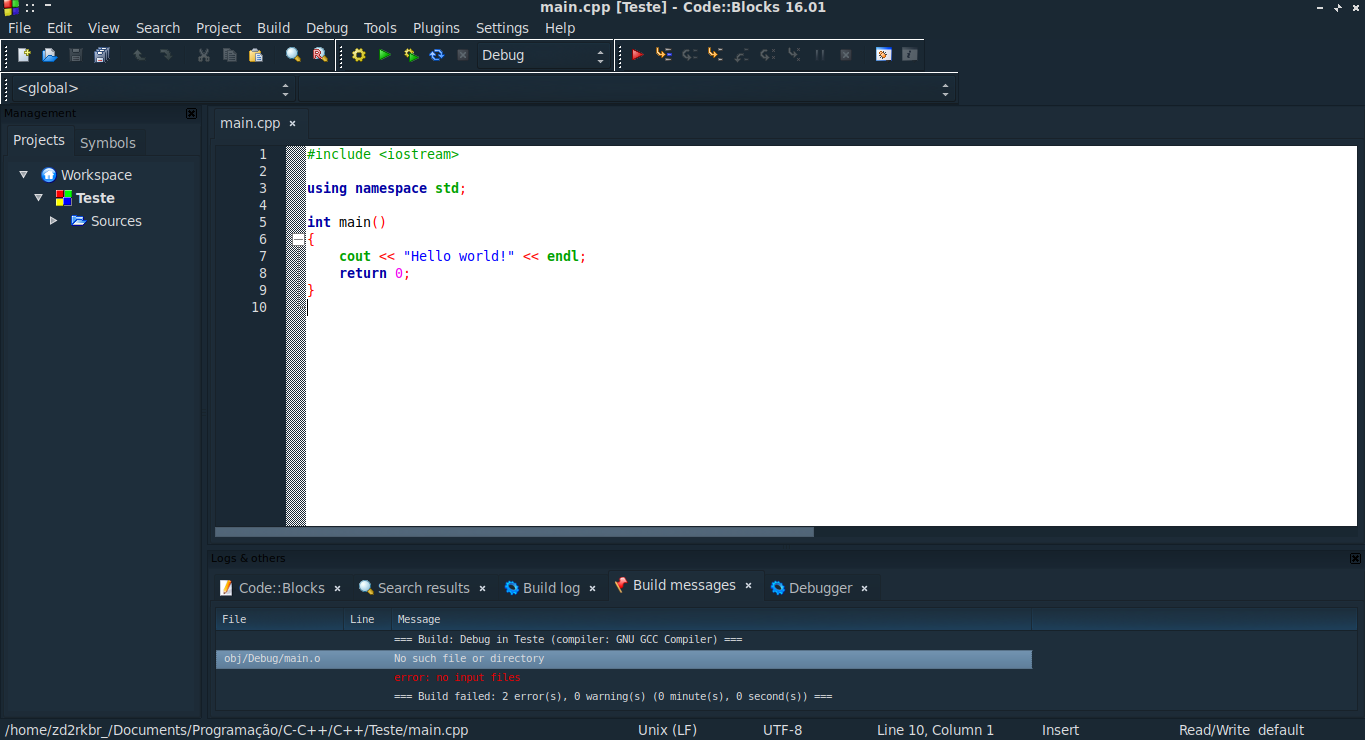This screenshot has height=740, width=1365.
Task: Click the Break debugger pause icon
Action: [x=819, y=55]
